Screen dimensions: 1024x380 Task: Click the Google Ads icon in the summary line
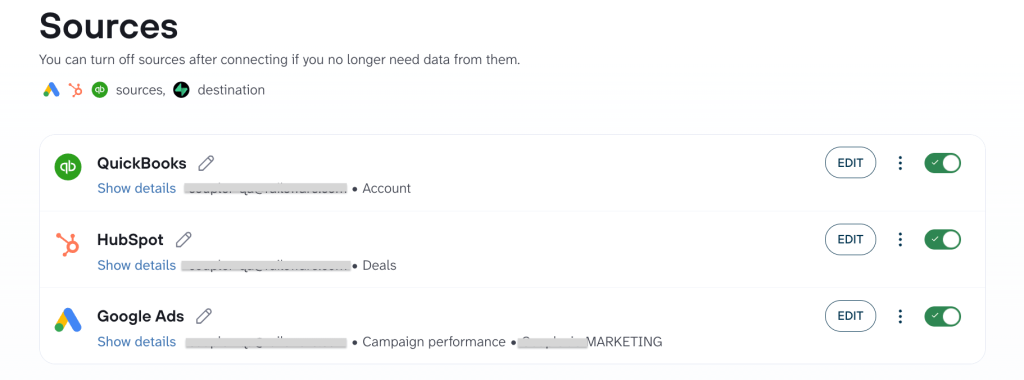pos(52,90)
